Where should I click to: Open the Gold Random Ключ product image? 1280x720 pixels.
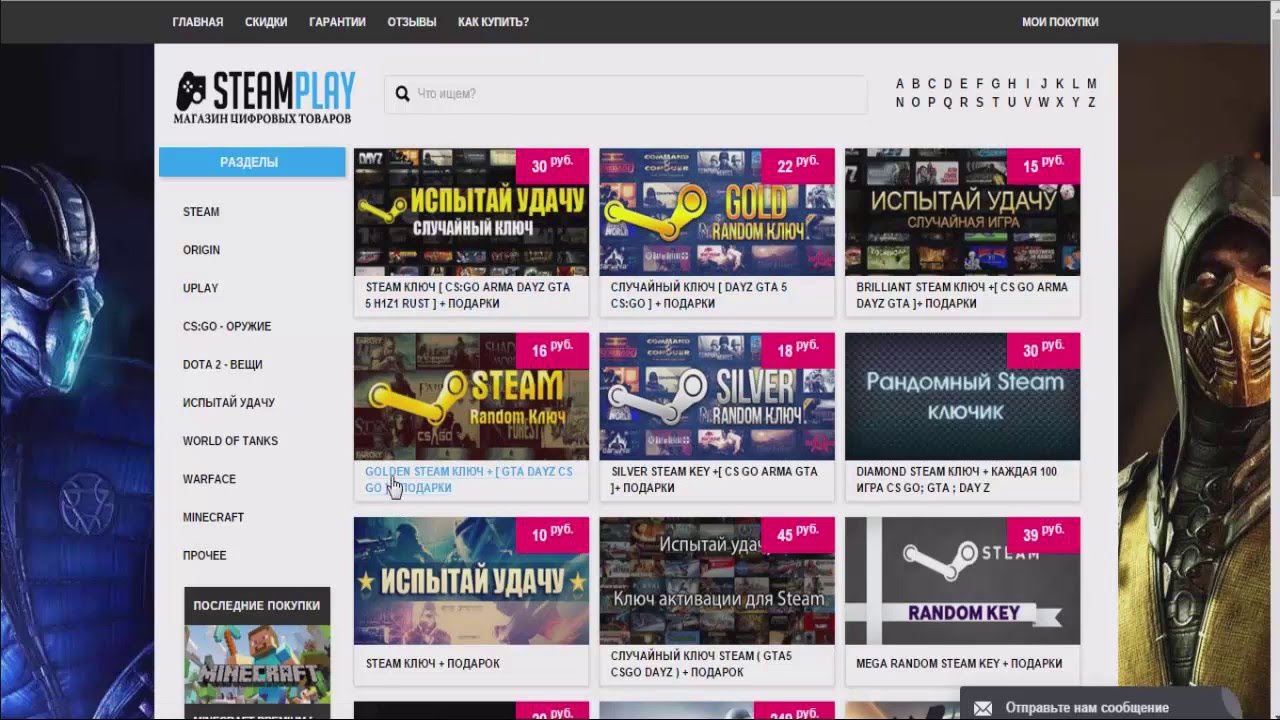(x=717, y=212)
